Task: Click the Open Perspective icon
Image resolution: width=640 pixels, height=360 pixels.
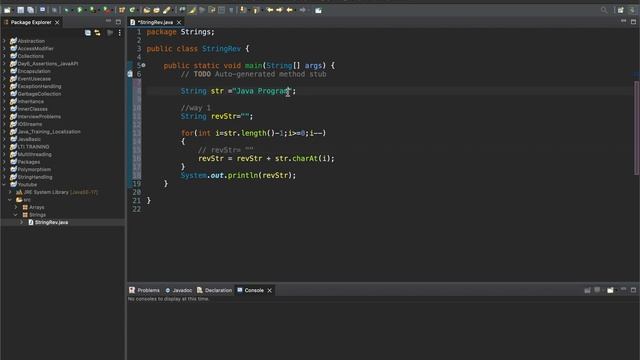Action: point(620,10)
